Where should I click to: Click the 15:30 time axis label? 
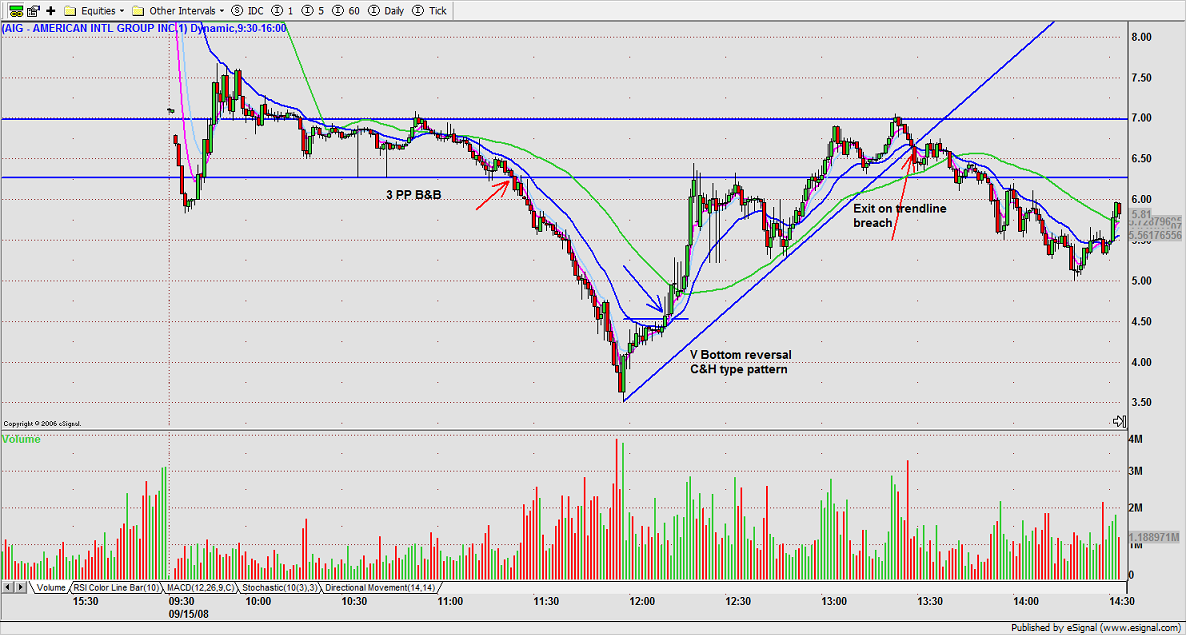click(x=85, y=601)
